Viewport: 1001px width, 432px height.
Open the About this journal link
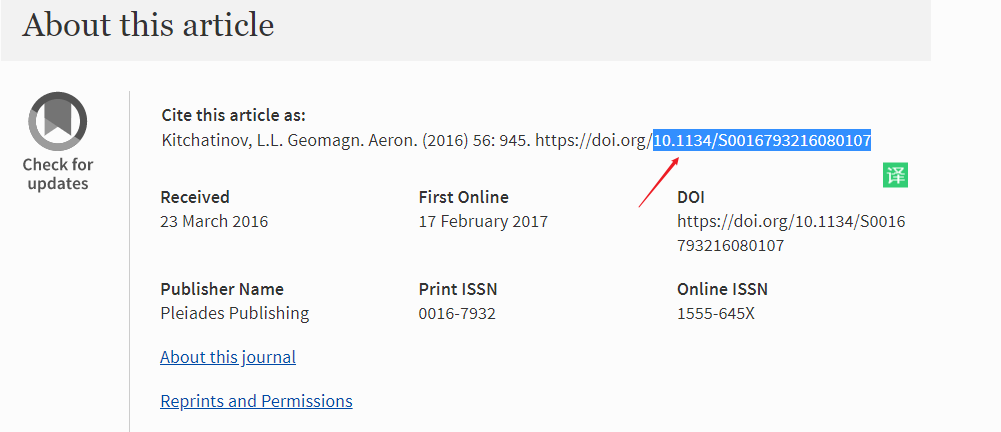[x=228, y=357]
